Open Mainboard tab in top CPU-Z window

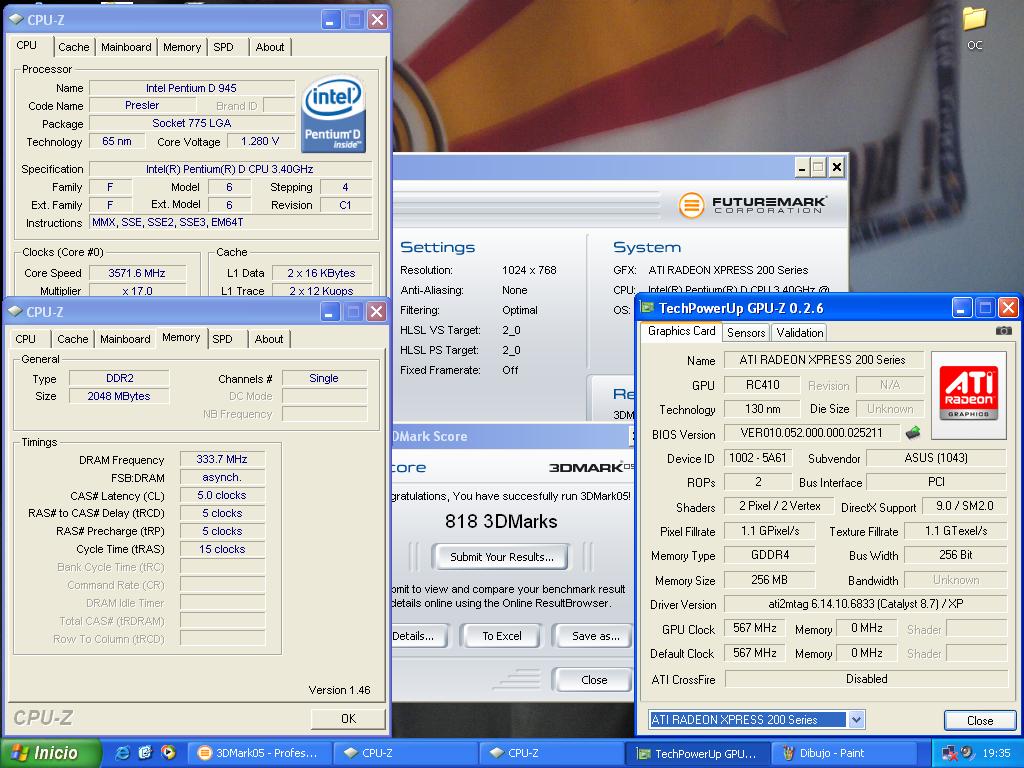click(x=126, y=47)
